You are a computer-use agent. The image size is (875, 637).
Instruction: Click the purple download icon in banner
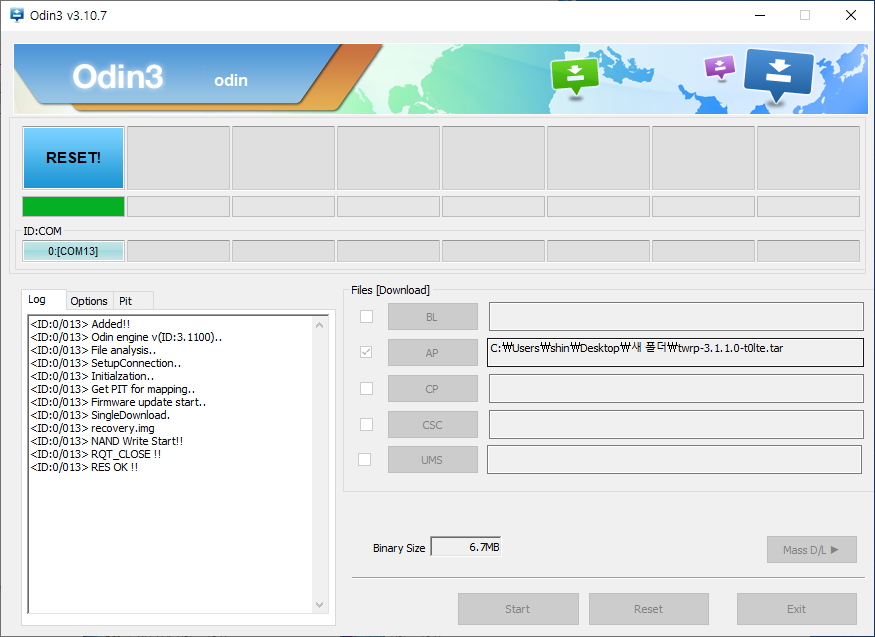pos(720,68)
